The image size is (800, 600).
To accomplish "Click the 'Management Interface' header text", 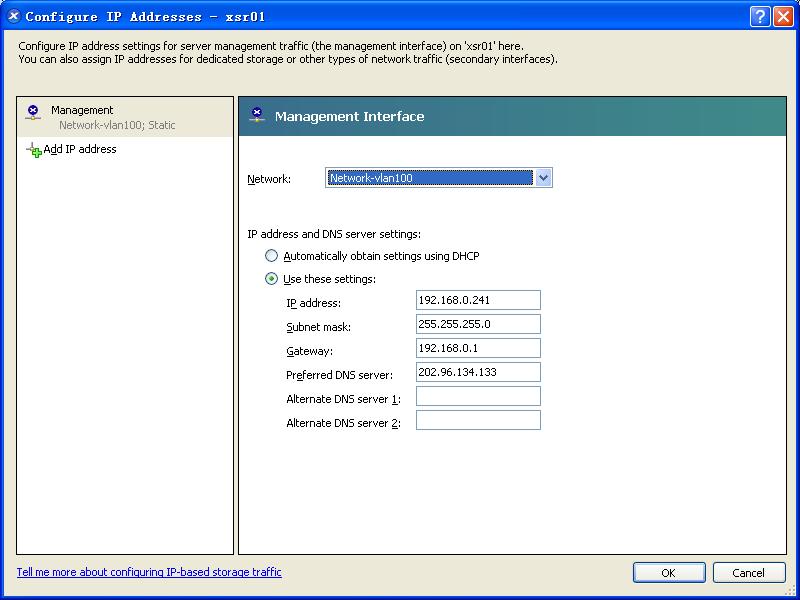I will point(349,116).
